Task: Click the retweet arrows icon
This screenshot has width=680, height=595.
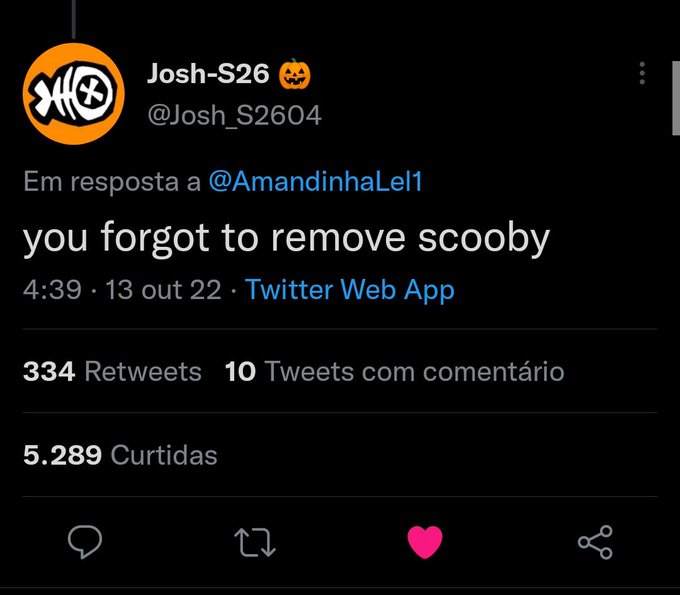Action: point(255,542)
